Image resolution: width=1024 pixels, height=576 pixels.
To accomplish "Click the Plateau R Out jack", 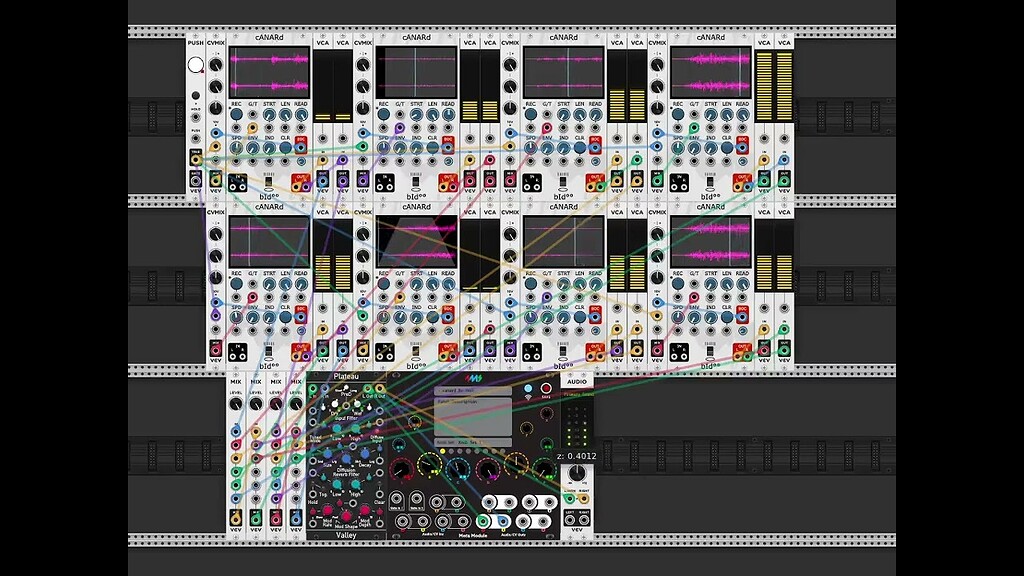I will pyautogui.click(x=379, y=389).
